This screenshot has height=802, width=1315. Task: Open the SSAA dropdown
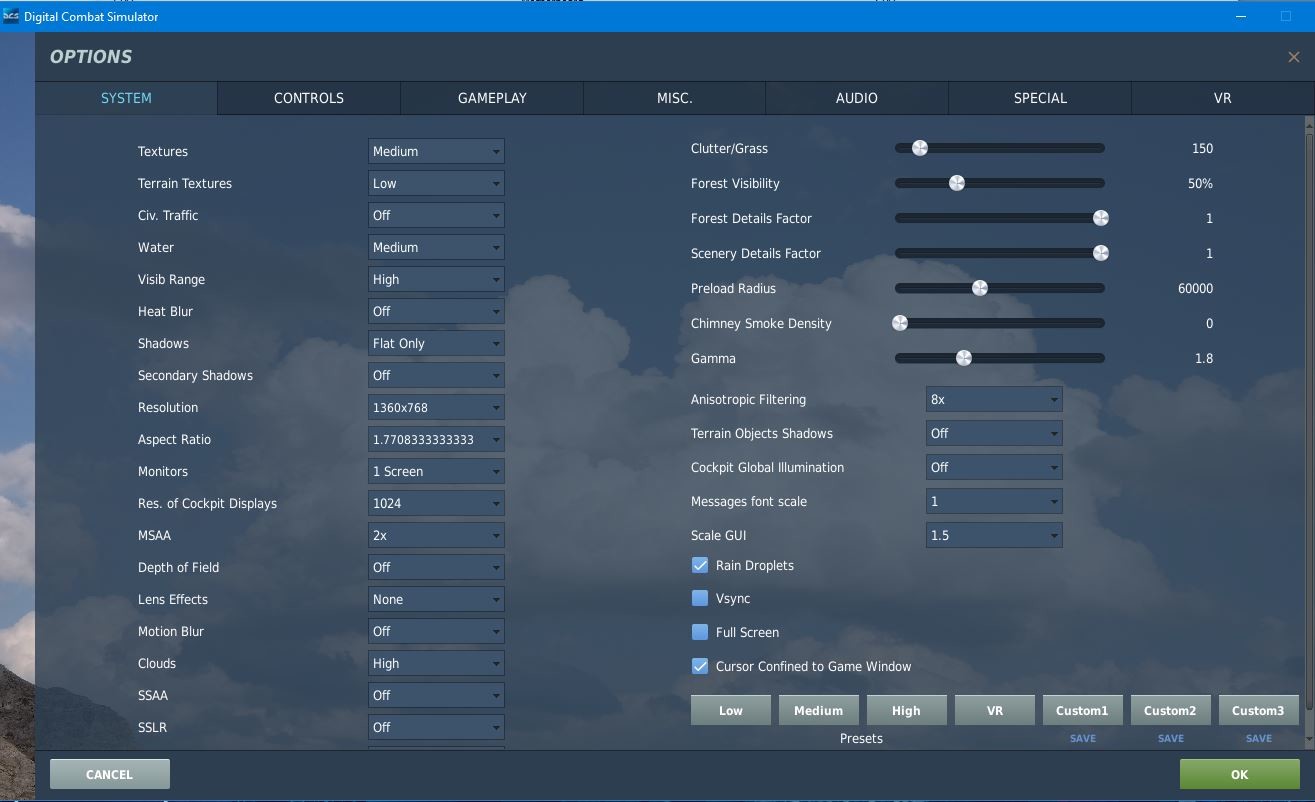click(x=436, y=695)
